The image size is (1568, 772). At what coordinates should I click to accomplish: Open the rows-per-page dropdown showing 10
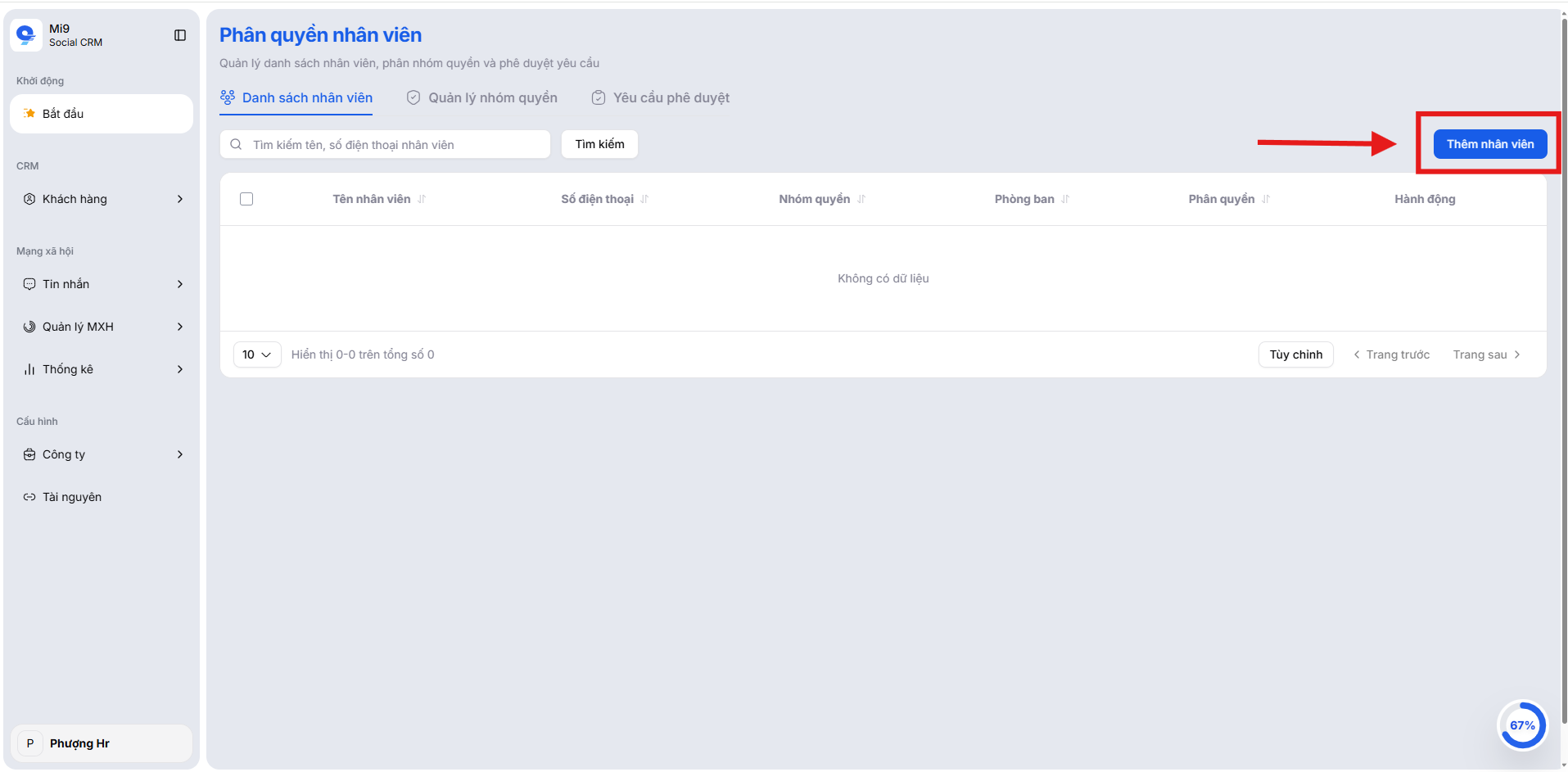pos(257,354)
